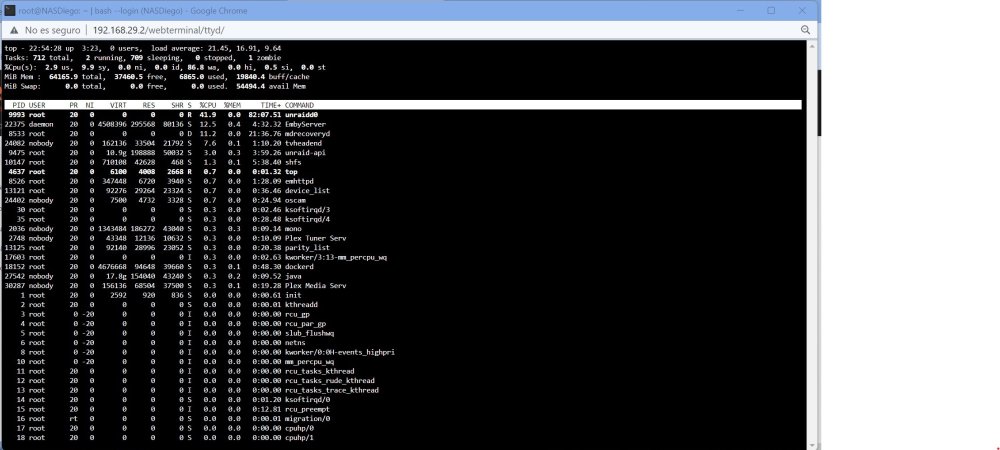Click the terminal scrollbar down arrow
Viewport: 1000px width, 450px height.
click(811, 446)
